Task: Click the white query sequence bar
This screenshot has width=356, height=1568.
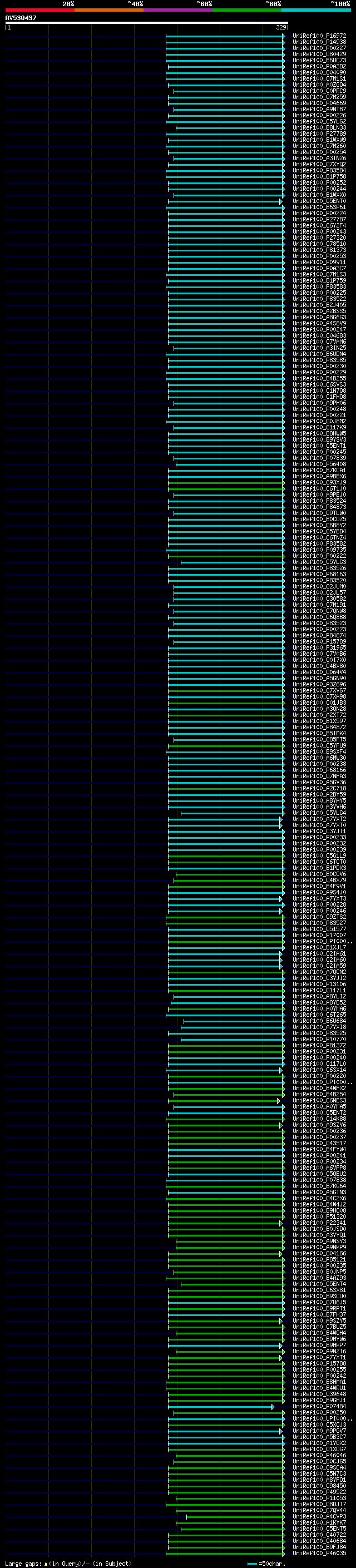Action: tap(147, 22)
